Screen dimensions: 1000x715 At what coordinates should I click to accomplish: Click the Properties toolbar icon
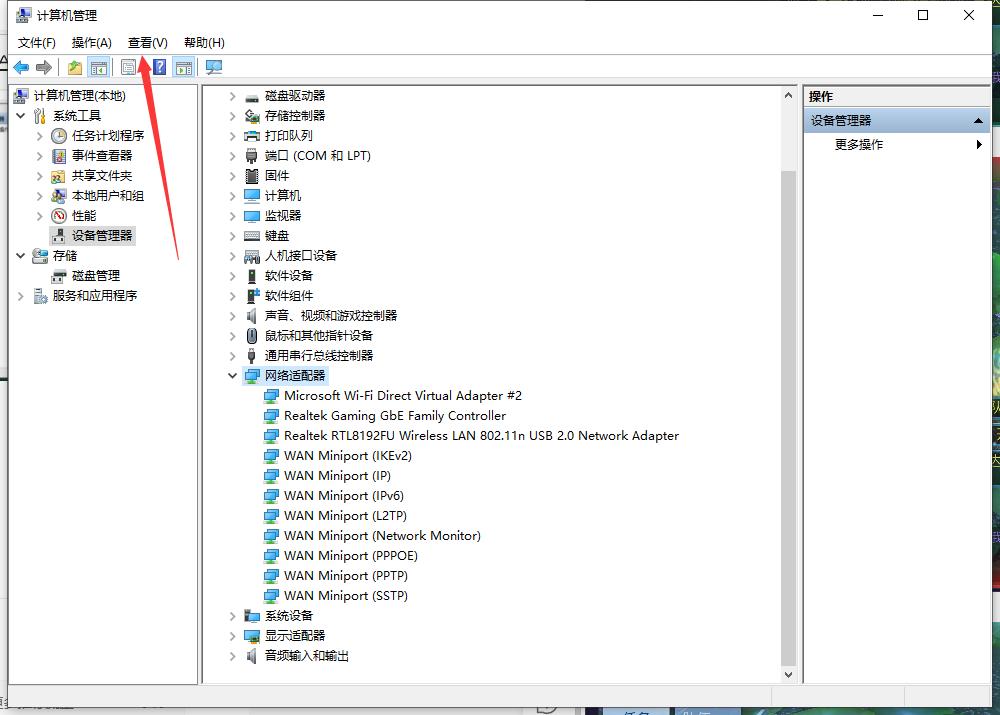128,67
